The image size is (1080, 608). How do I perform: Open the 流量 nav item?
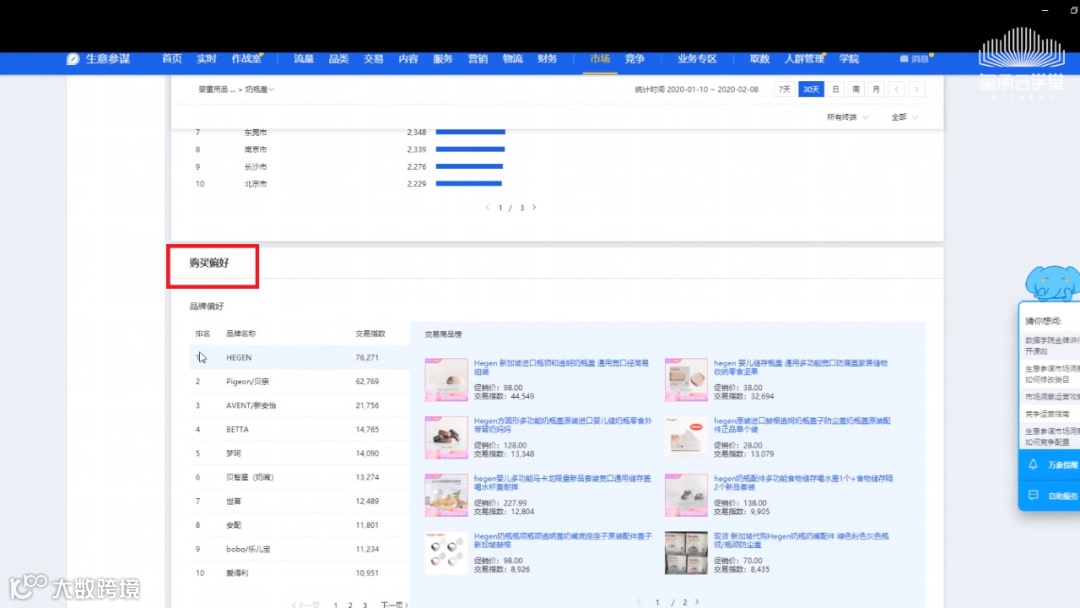click(x=304, y=59)
